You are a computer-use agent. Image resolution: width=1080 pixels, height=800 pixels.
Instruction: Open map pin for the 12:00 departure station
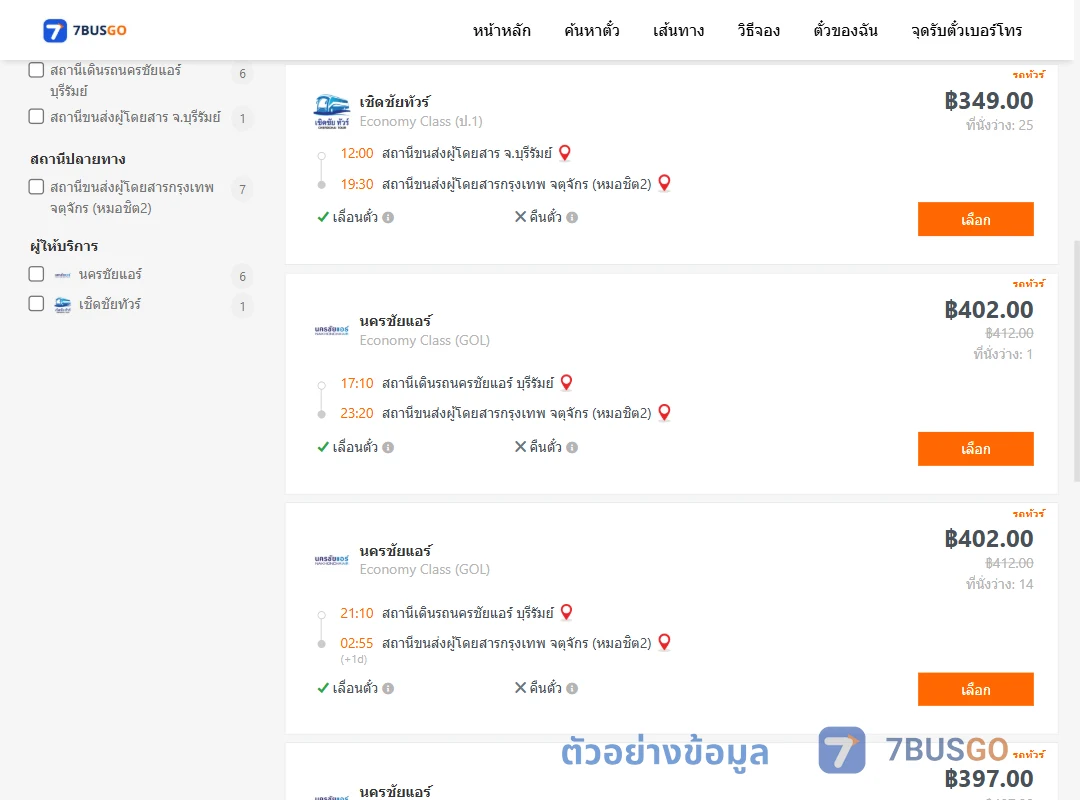click(x=565, y=153)
